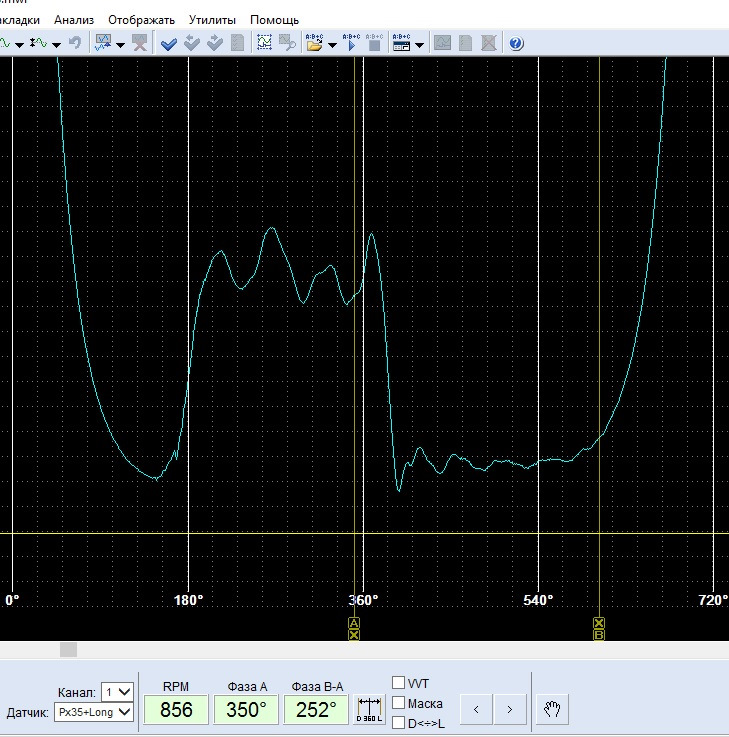
Task: Click the vertical waveform scale tool icon
Action: click(39, 43)
